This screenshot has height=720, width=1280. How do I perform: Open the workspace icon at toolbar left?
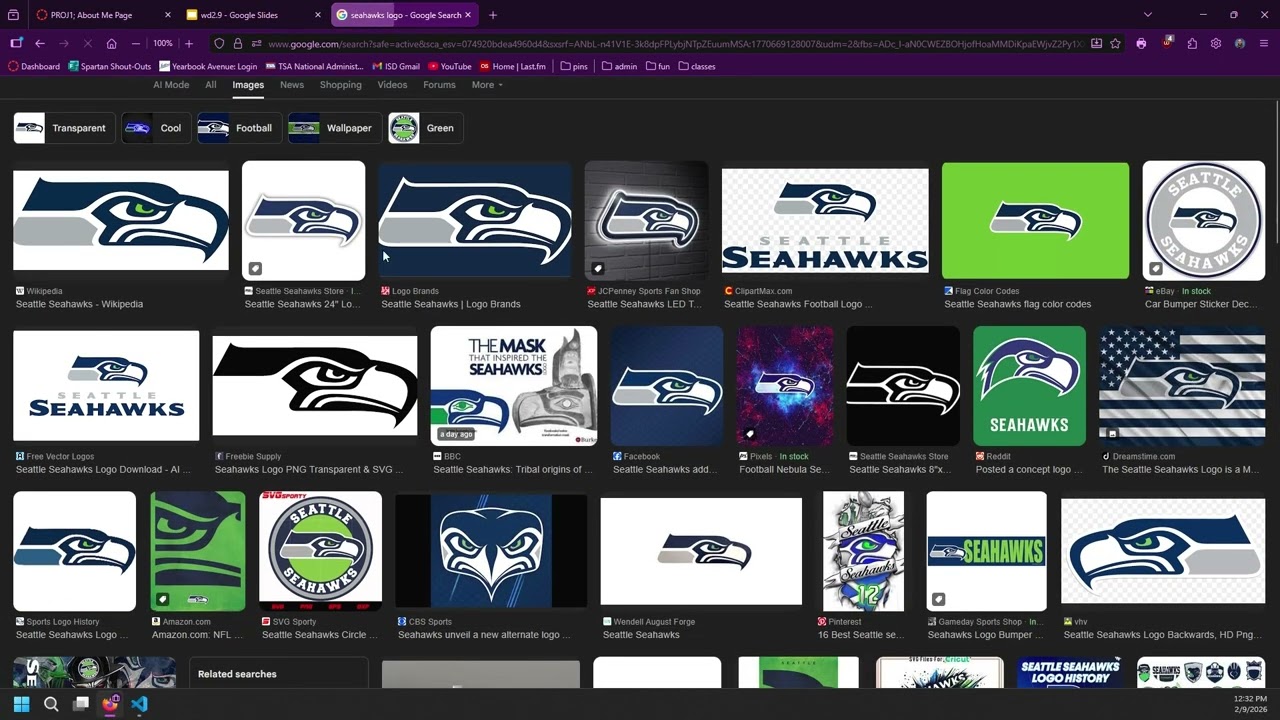pos(16,43)
